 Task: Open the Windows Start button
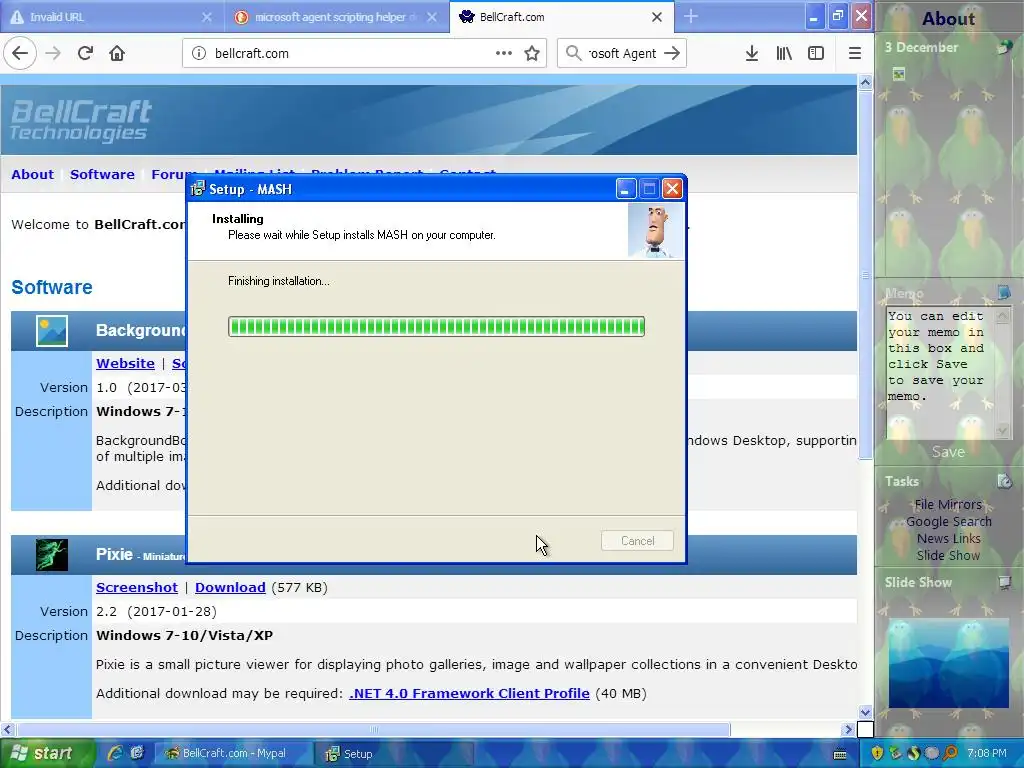tap(46, 753)
